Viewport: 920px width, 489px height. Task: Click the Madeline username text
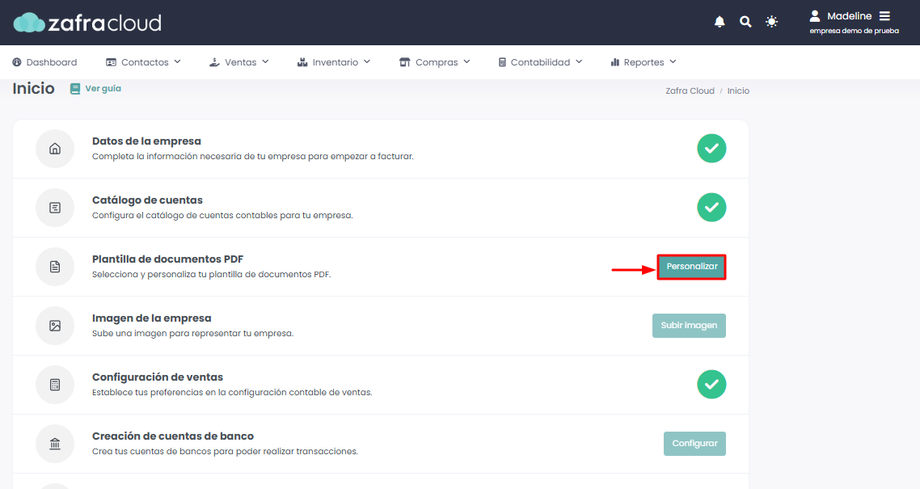[849, 16]
